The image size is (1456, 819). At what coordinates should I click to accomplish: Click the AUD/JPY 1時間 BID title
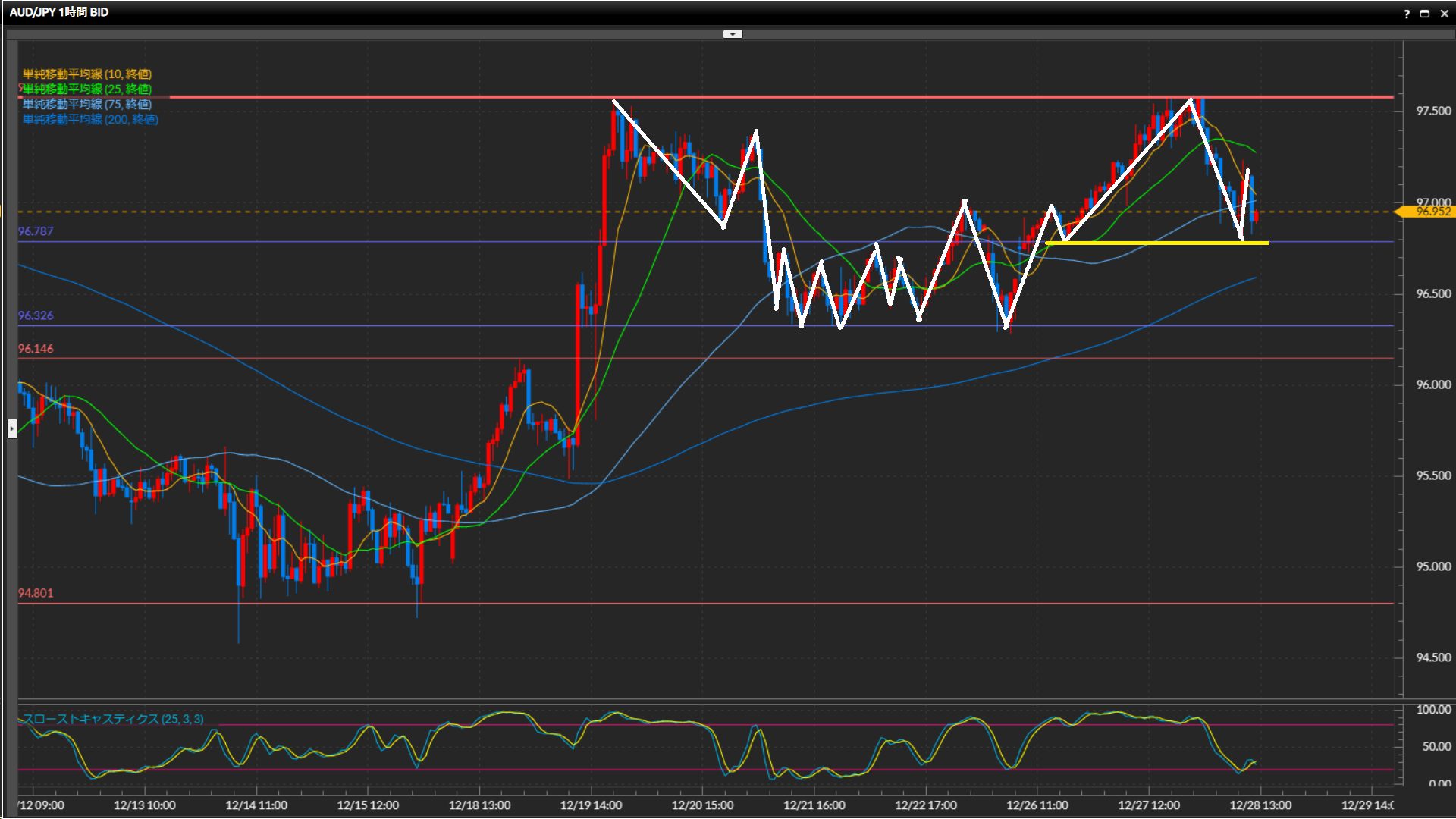[x=59, y=12]
